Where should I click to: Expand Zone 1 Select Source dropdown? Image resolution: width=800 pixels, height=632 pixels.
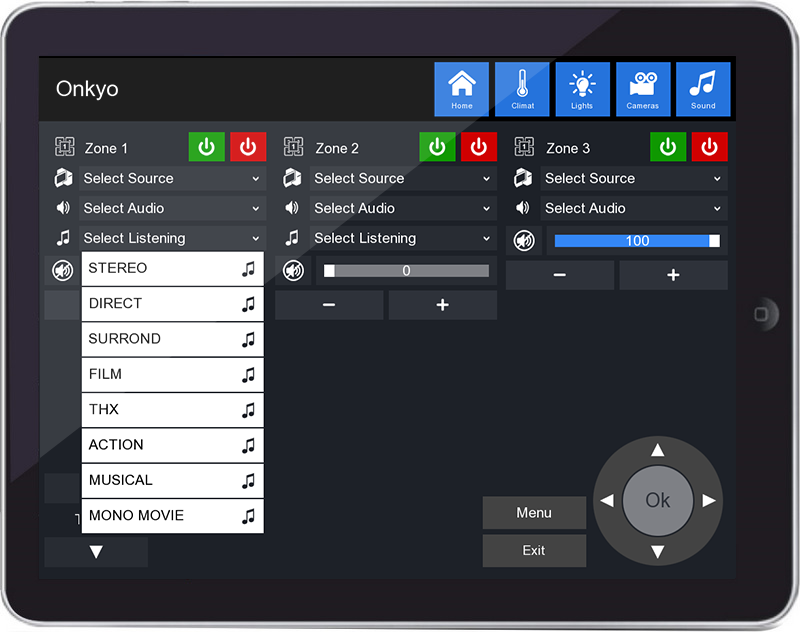click(x=172, y=178)
